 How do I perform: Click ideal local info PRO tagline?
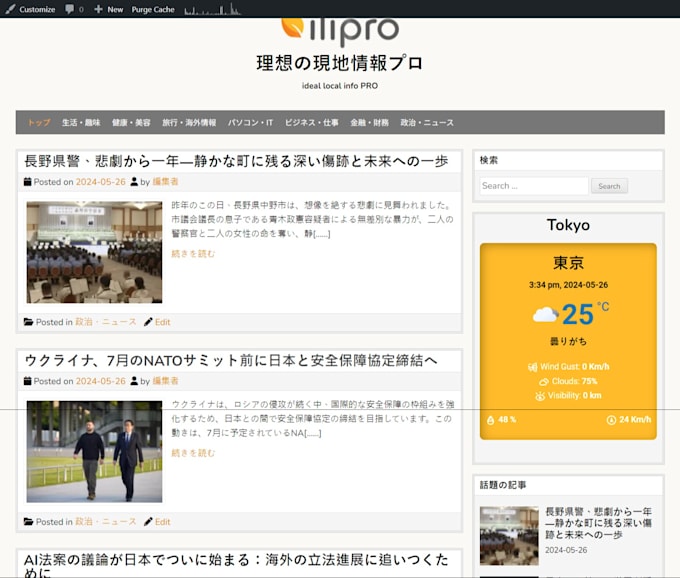pyautogui.click(x=340, y=86)
